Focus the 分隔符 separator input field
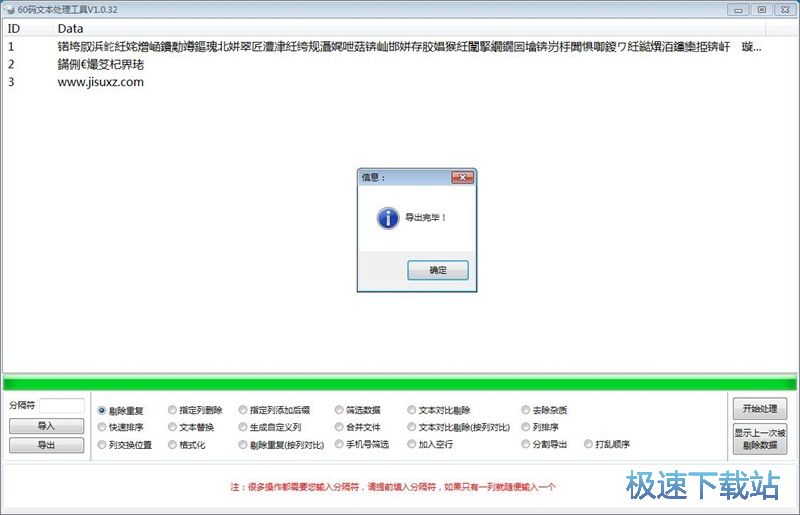This screenshot has height=515, width=800. pyautogui.click(x=62, y=406)
